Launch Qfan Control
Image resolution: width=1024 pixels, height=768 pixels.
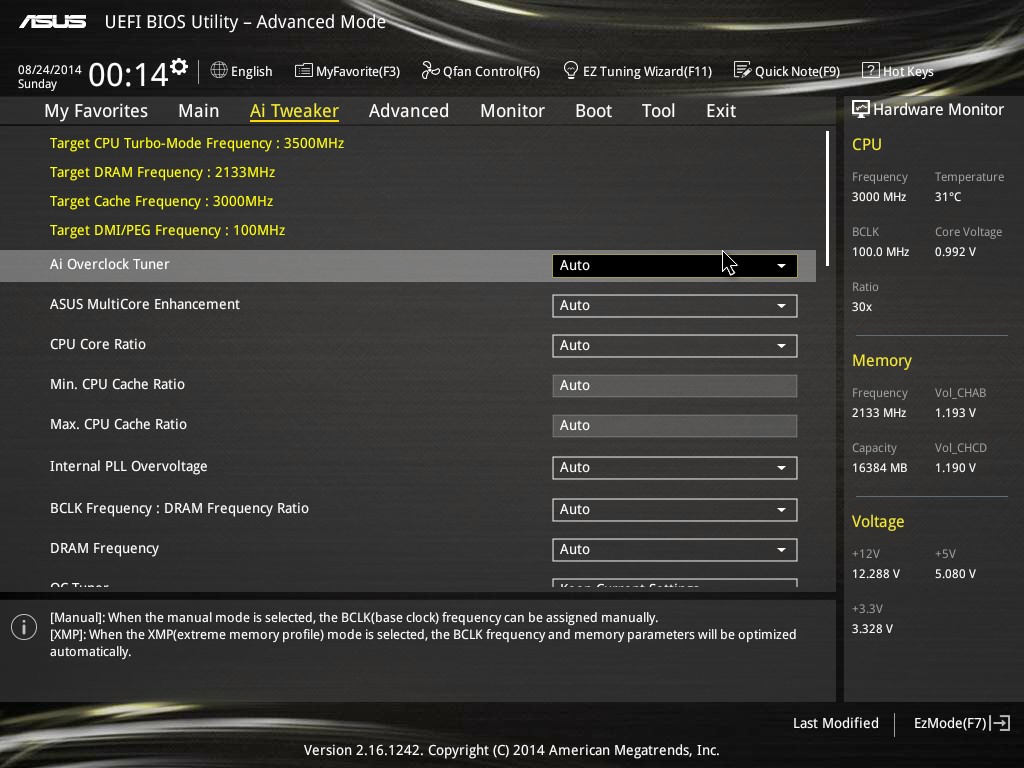[x=480, y=70]
